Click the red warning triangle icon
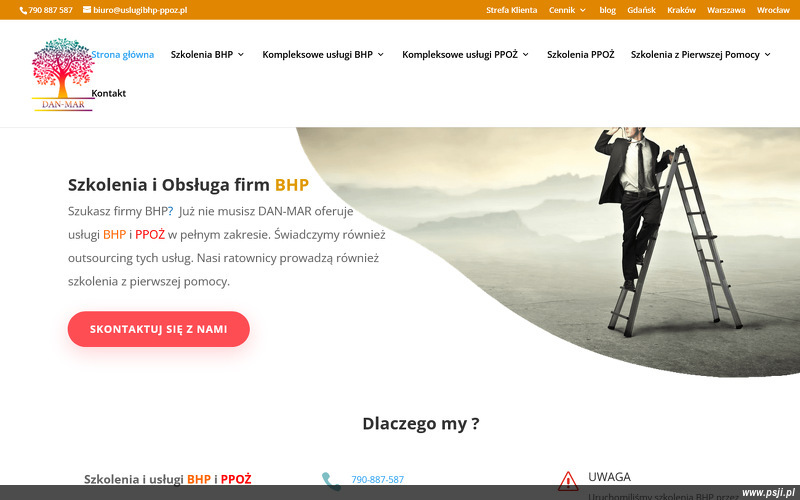This screenshot has height=500, width=800. coord(568,481)
